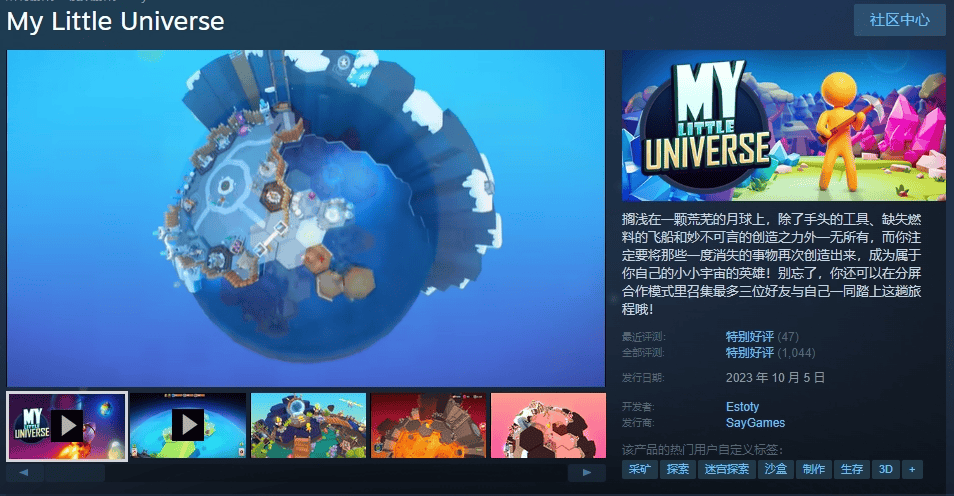Open publisher SayGames link
The width and height of the screenshot is (954, 496).
[x=755, y=422]
